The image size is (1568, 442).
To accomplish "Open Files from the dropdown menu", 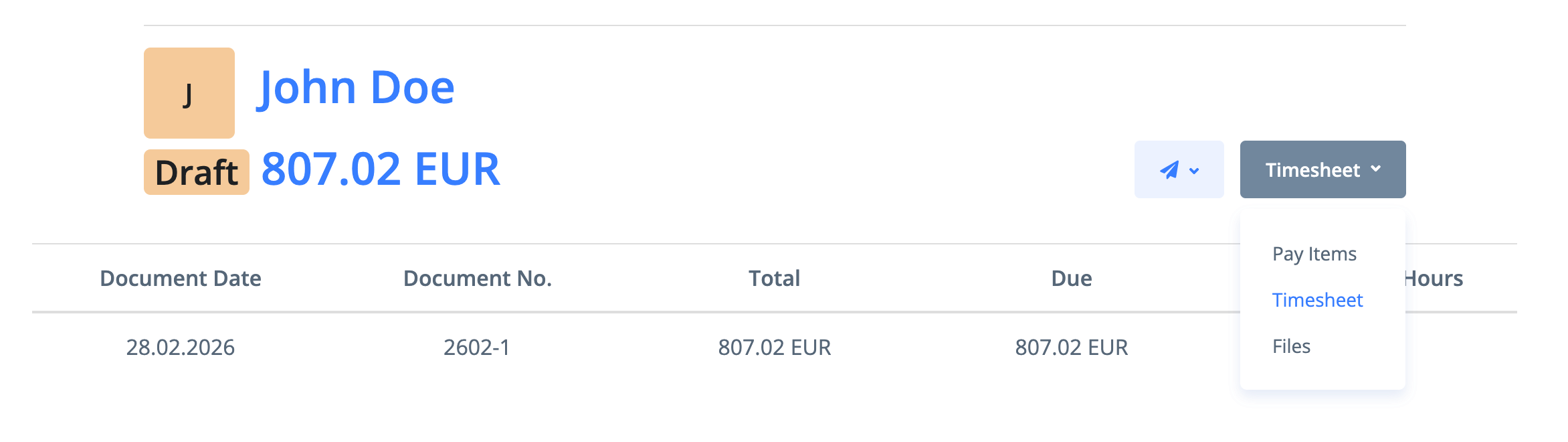I will [x=1291, y=346].
